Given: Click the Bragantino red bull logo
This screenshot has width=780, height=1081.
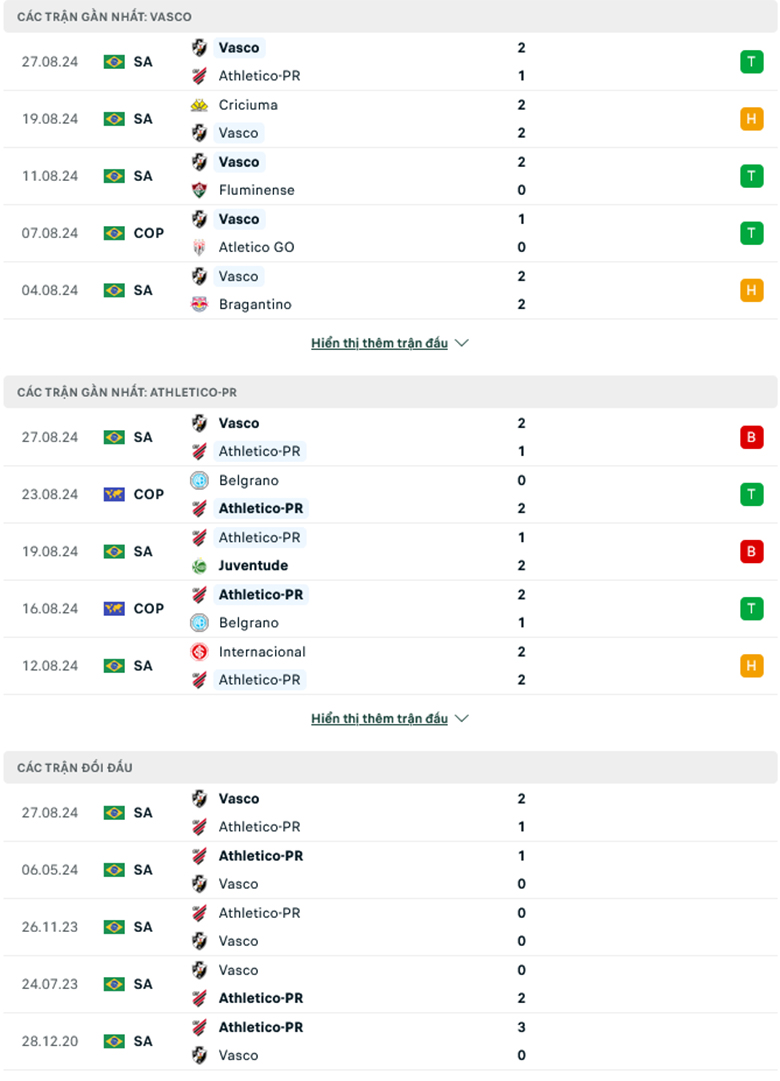Looking at the screenshot, I should [x=197, y=304].
